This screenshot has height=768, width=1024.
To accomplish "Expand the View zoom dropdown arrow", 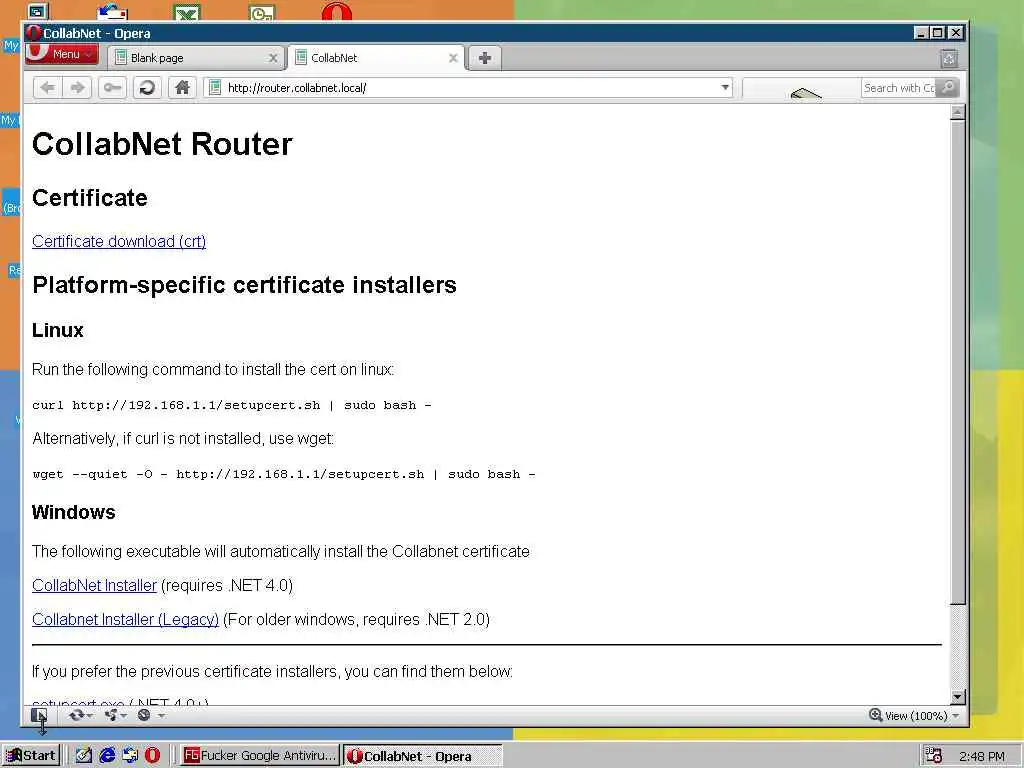I will (x=956, y=716).
